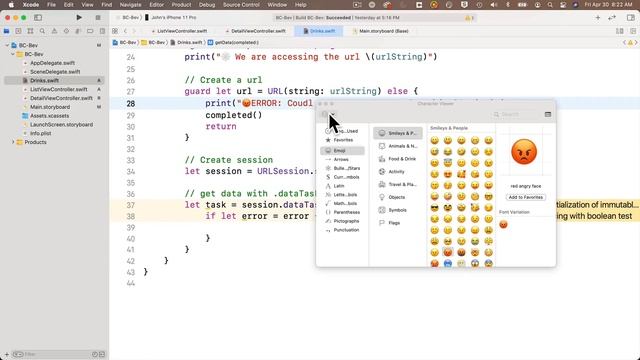640x360 pixels.
Task: Choose Flags emoji group
Action: point(398,223)
